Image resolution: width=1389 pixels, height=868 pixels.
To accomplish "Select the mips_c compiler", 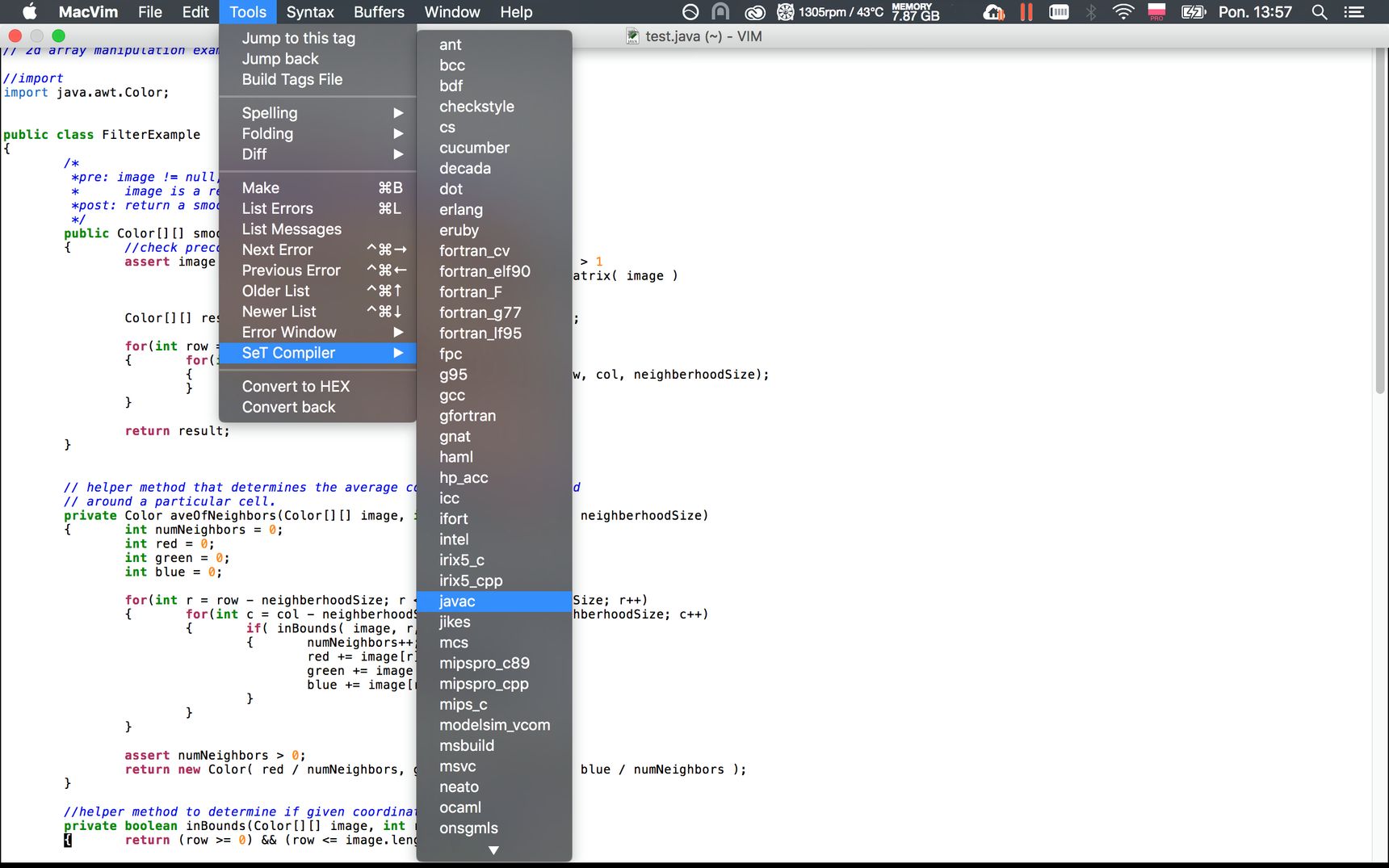I will 494,705.
